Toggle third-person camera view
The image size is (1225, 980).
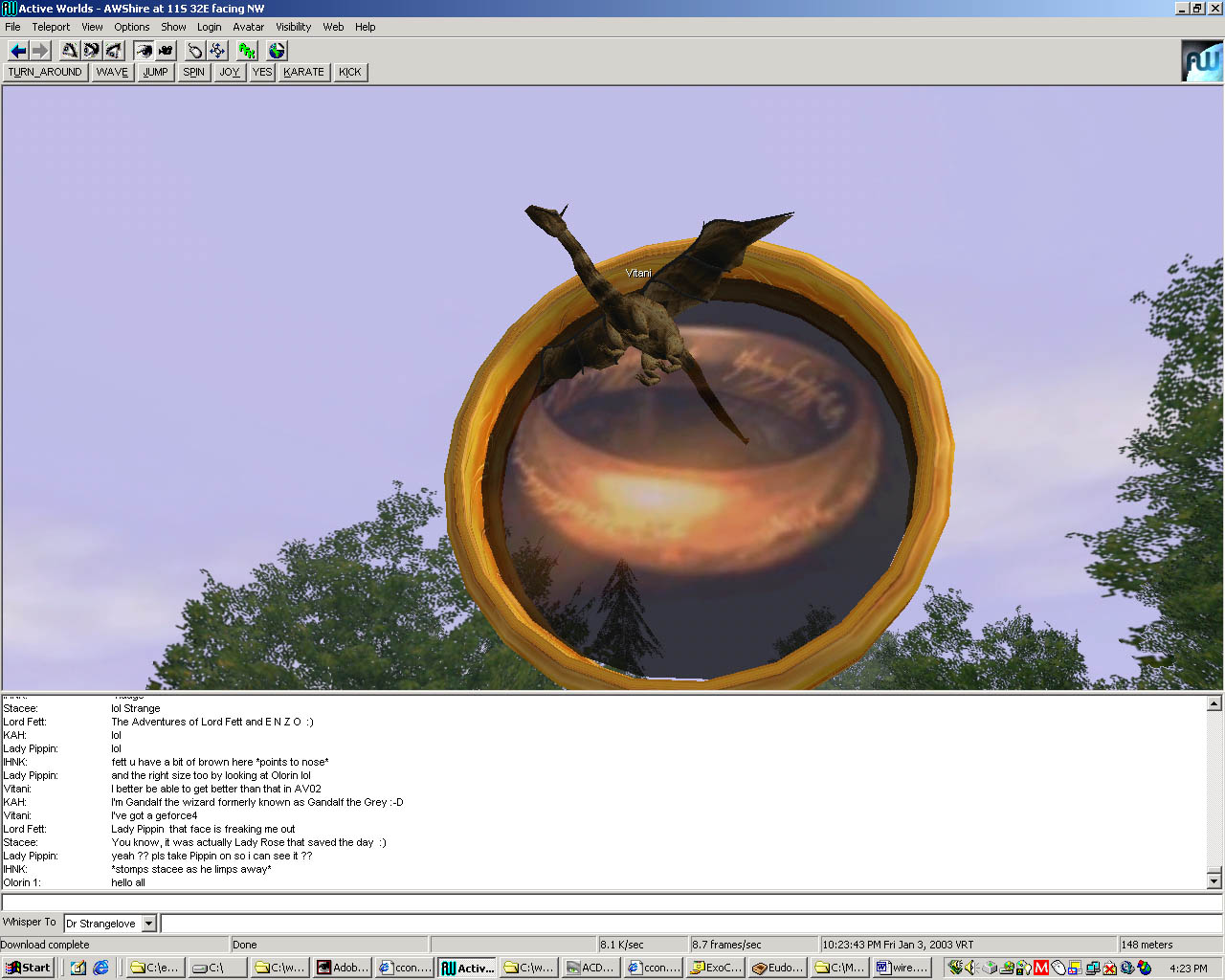[166, 51]
